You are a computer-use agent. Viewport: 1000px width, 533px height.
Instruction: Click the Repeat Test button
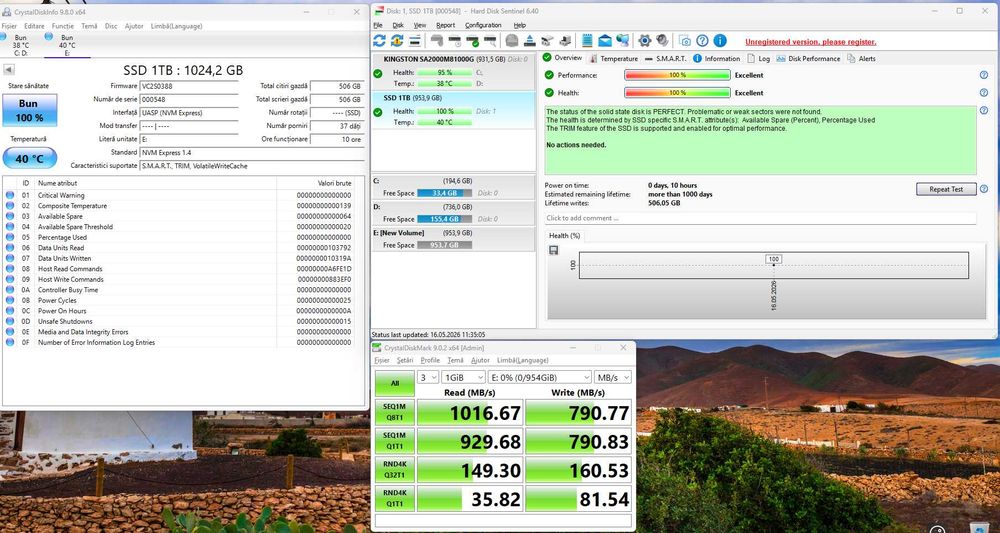(946, 189)
